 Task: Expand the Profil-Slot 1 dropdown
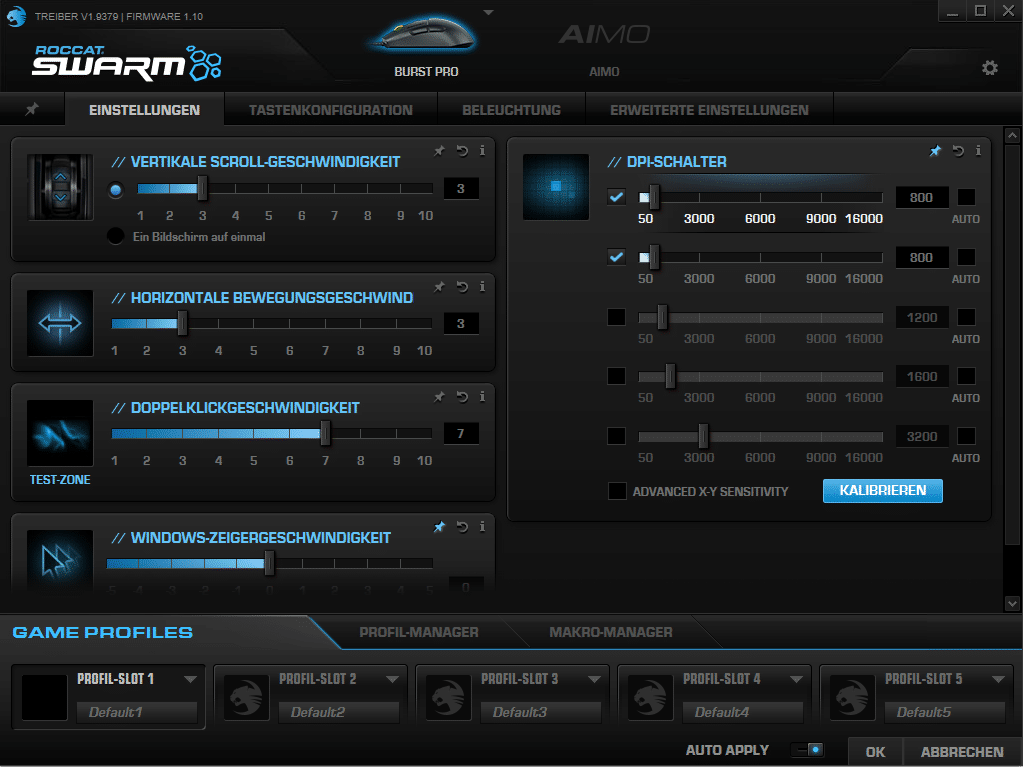click(190, 679)
